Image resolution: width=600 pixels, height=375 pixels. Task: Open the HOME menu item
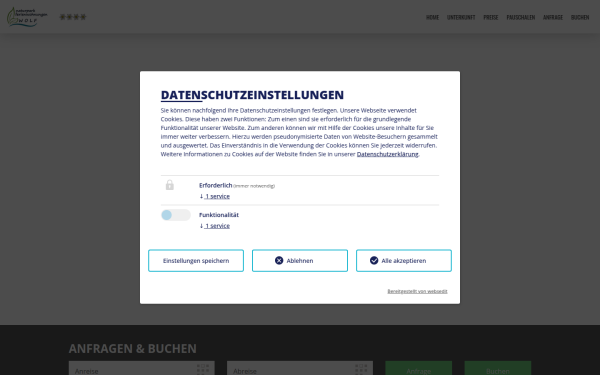tap(432, 17)
